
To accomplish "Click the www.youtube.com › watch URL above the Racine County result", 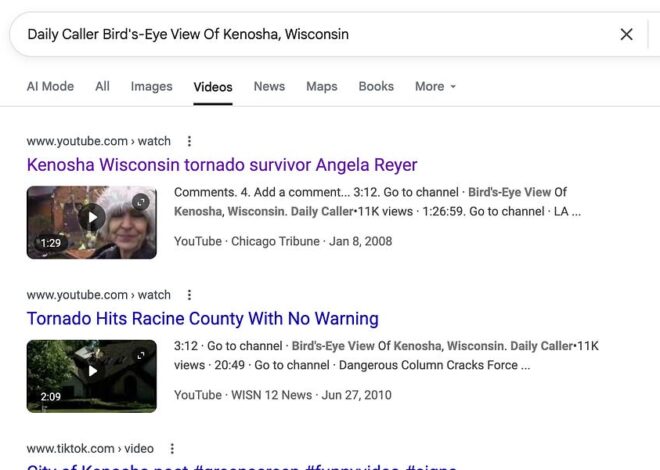I will [98, 295].
